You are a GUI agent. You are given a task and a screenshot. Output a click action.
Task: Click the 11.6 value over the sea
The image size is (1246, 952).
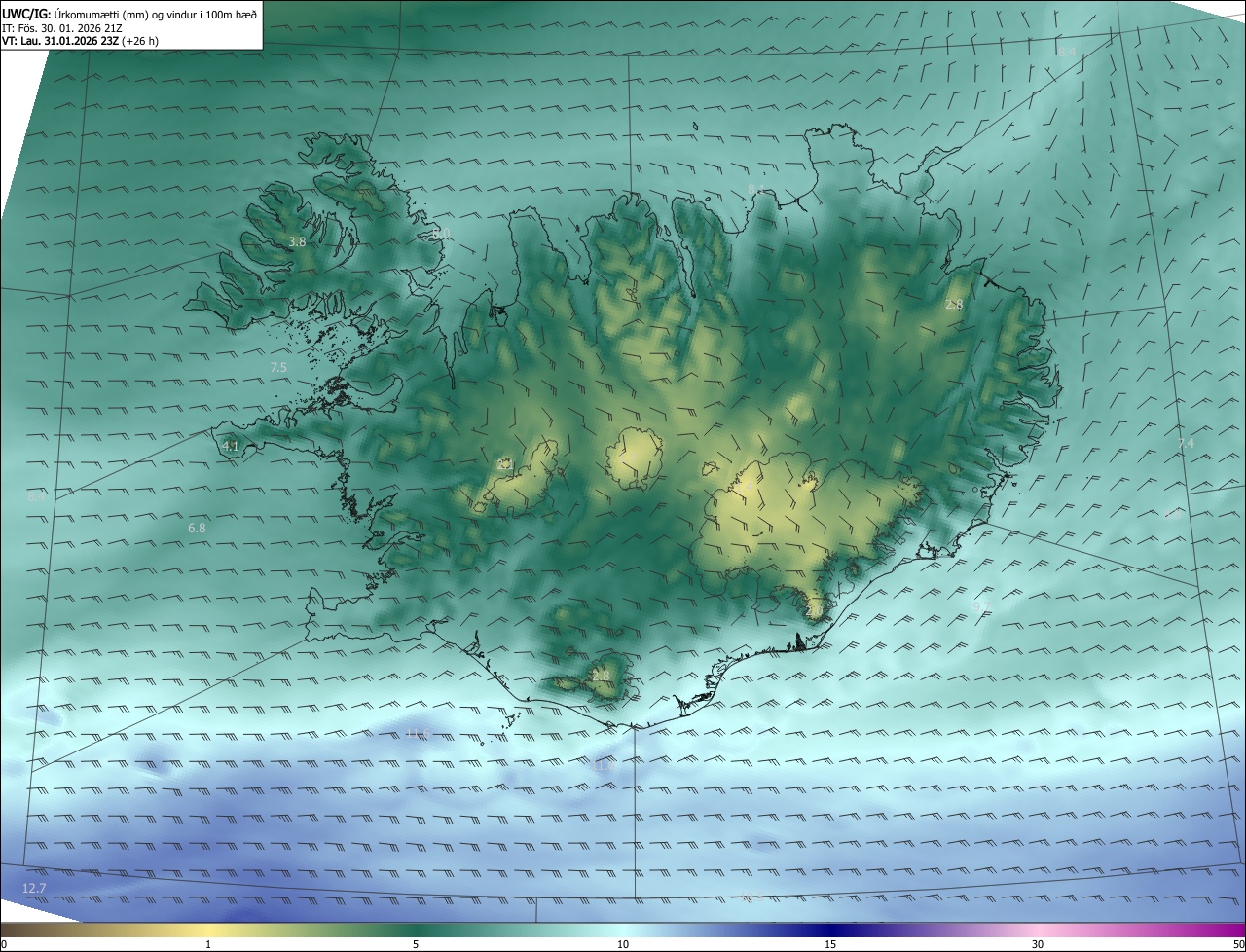coord(418,733)
